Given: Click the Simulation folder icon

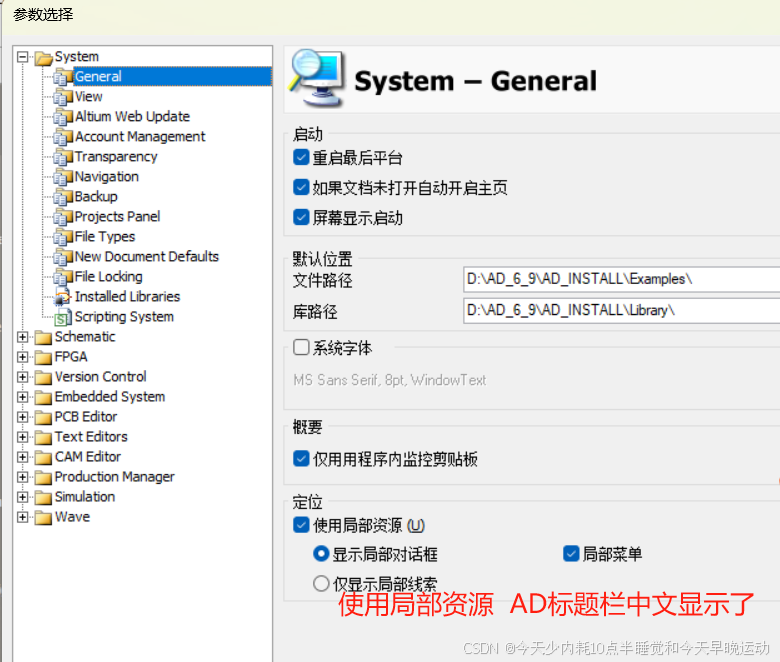Looking at the screenshot, I should point(43,497).
